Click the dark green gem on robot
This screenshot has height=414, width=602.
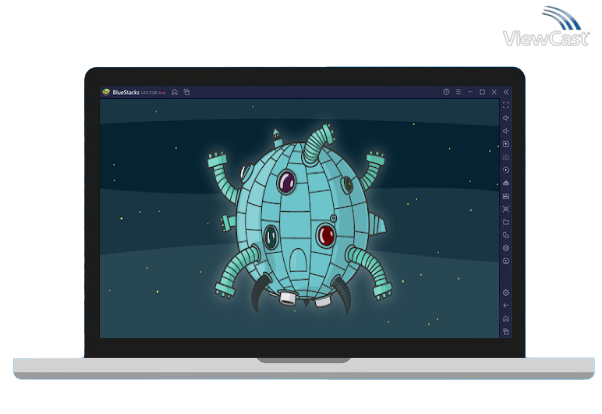[271, 236]
